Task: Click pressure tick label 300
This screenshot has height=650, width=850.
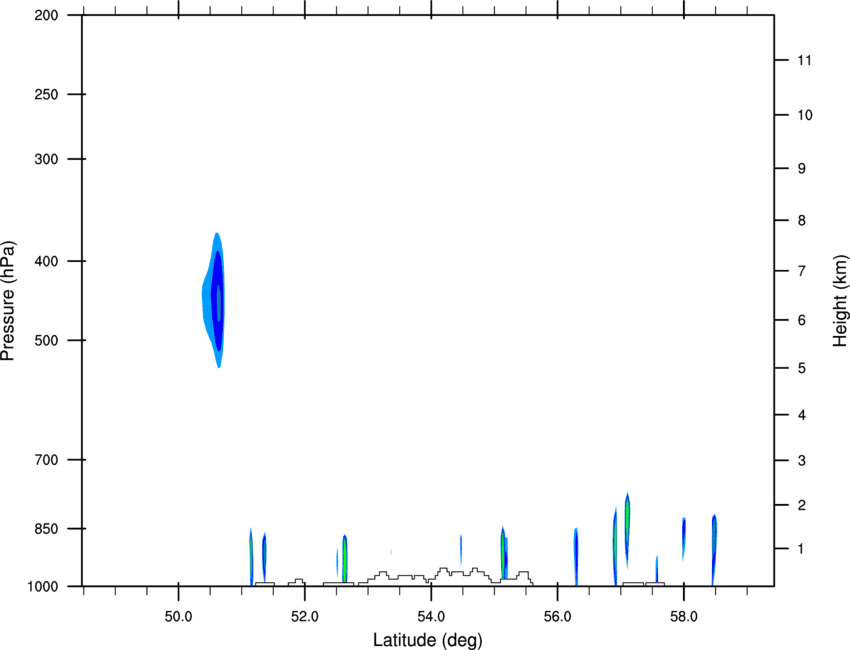Action: (46, 159)
